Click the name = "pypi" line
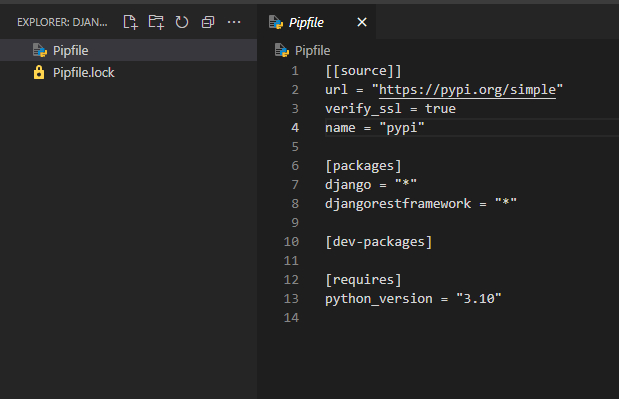Screen dimensions: 619x399 [375, 128]
